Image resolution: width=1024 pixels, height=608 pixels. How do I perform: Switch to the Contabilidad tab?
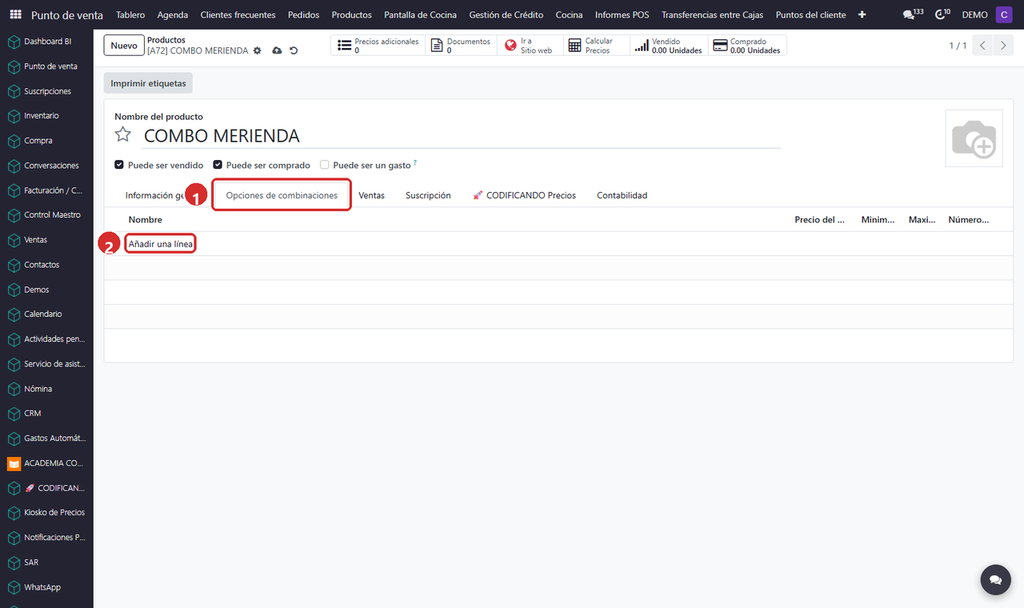click(622, 195)
